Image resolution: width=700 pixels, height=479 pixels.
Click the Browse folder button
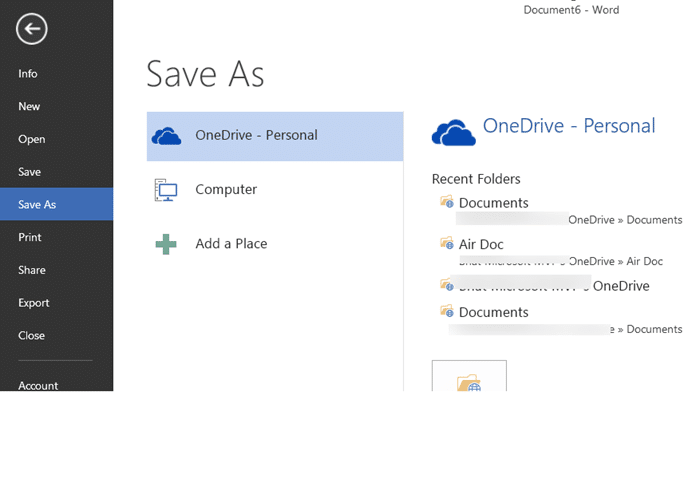point(469,376)
